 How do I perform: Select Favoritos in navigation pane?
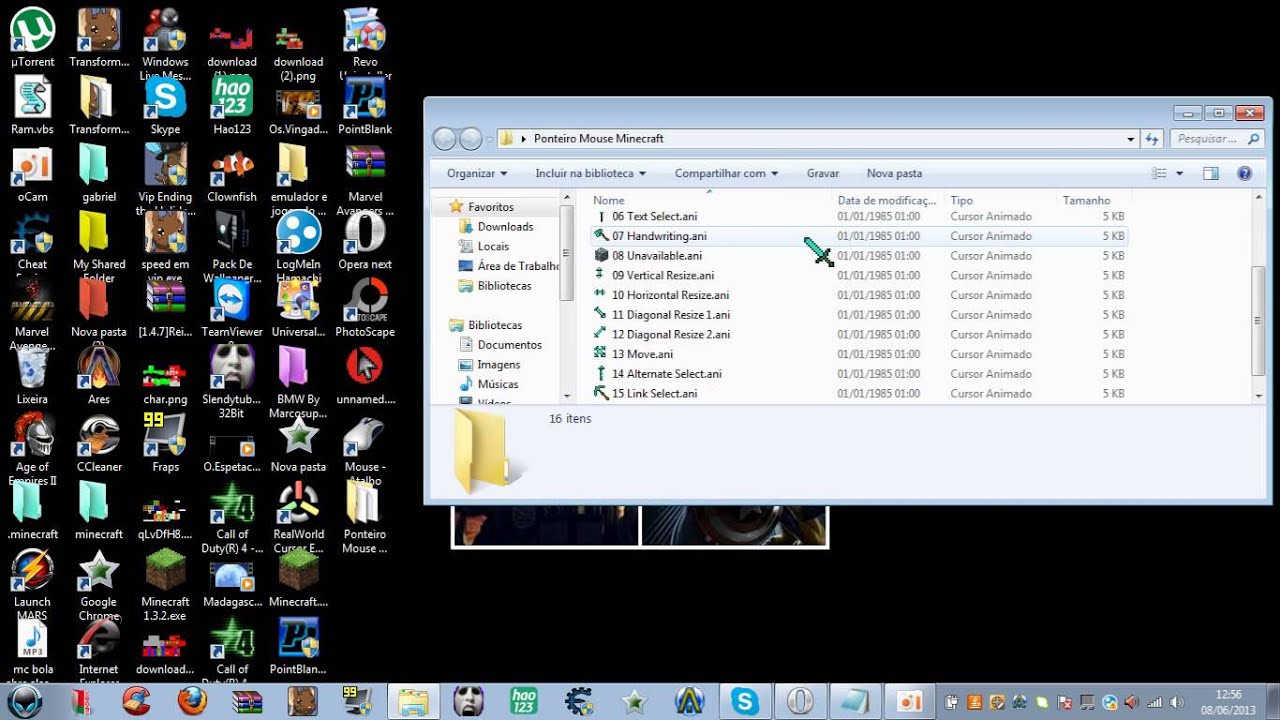tap(490, 207)
